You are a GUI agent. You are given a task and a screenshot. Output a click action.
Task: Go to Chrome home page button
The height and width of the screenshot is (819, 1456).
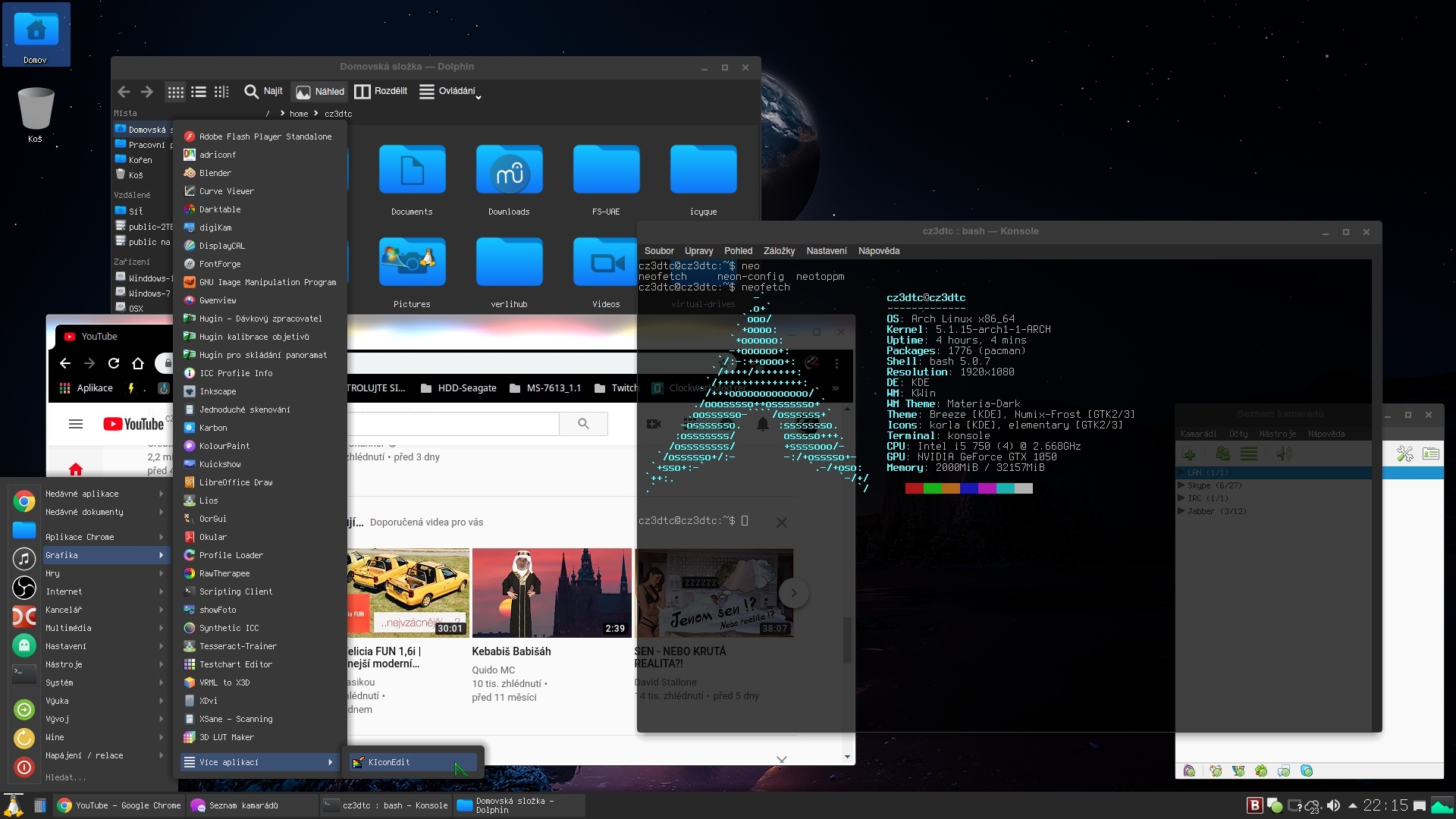point(138,363)
